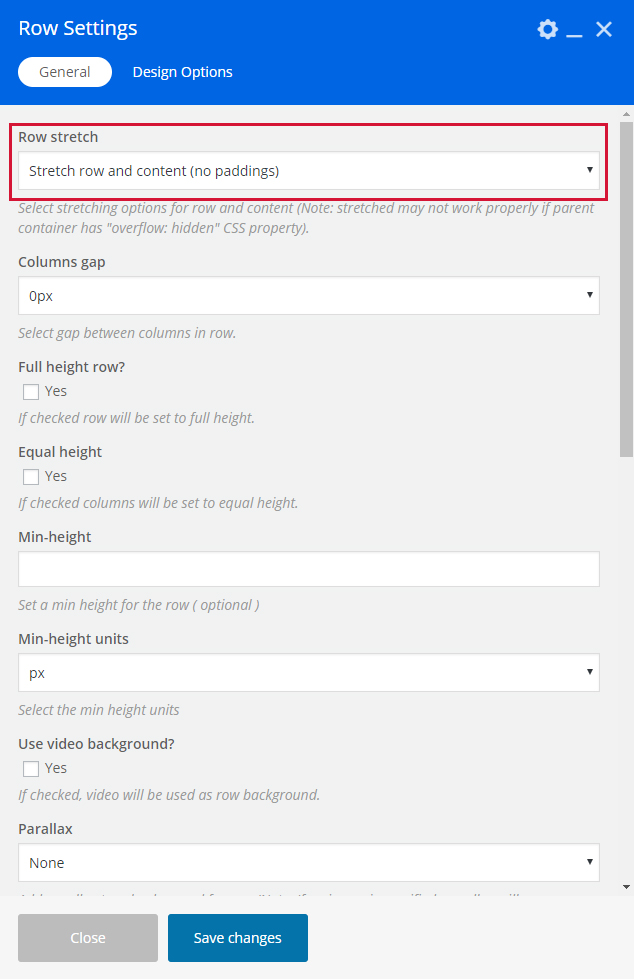634x979 pixels.
Task: Open the row settings gear icon
Action: point(547,29)
